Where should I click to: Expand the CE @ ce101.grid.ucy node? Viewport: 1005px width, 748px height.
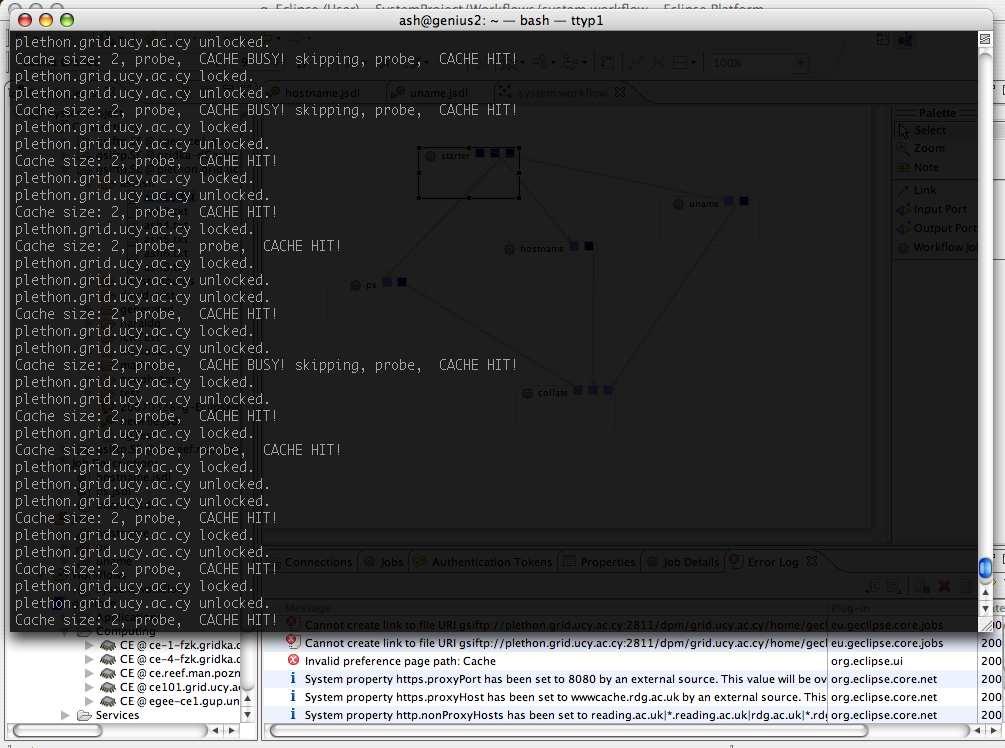[89, 687]
